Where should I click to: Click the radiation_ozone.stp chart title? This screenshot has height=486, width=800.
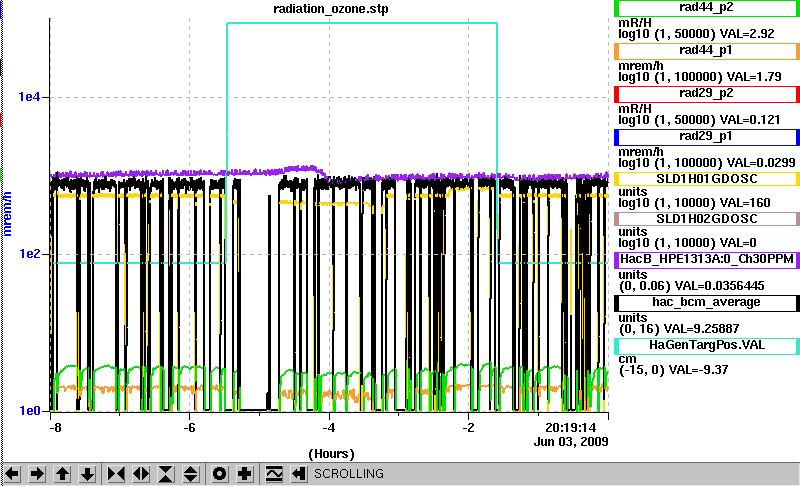[x=331, y=9]
